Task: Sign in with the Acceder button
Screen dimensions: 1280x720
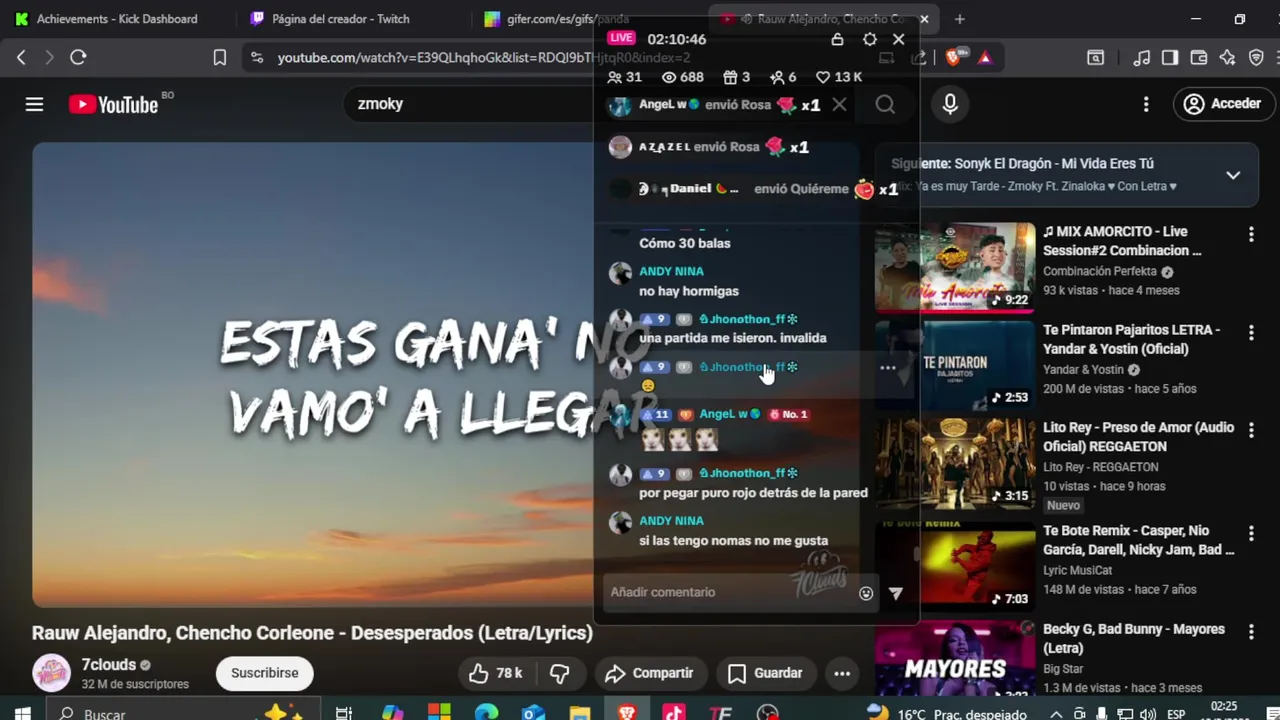Action: [x=1223, y=104]
